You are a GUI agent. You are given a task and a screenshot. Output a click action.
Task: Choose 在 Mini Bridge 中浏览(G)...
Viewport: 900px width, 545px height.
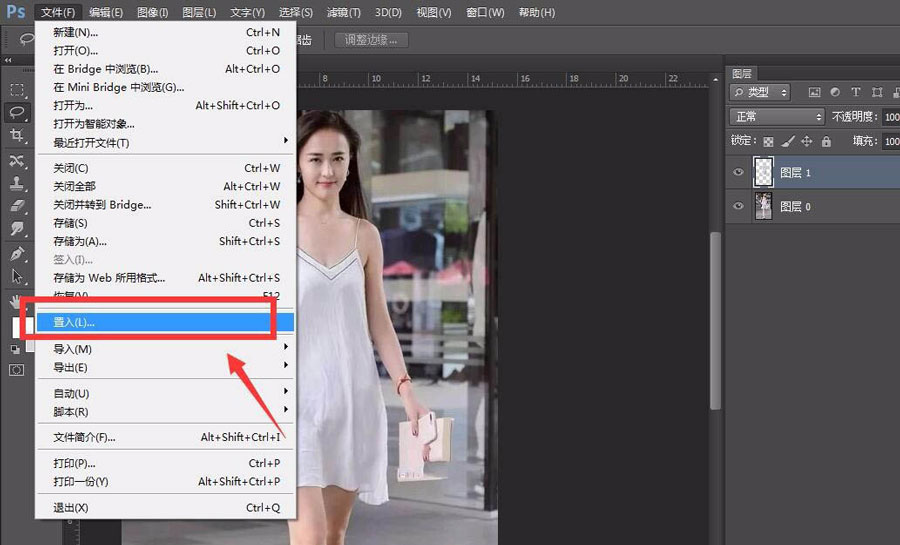tap(166, 87)
